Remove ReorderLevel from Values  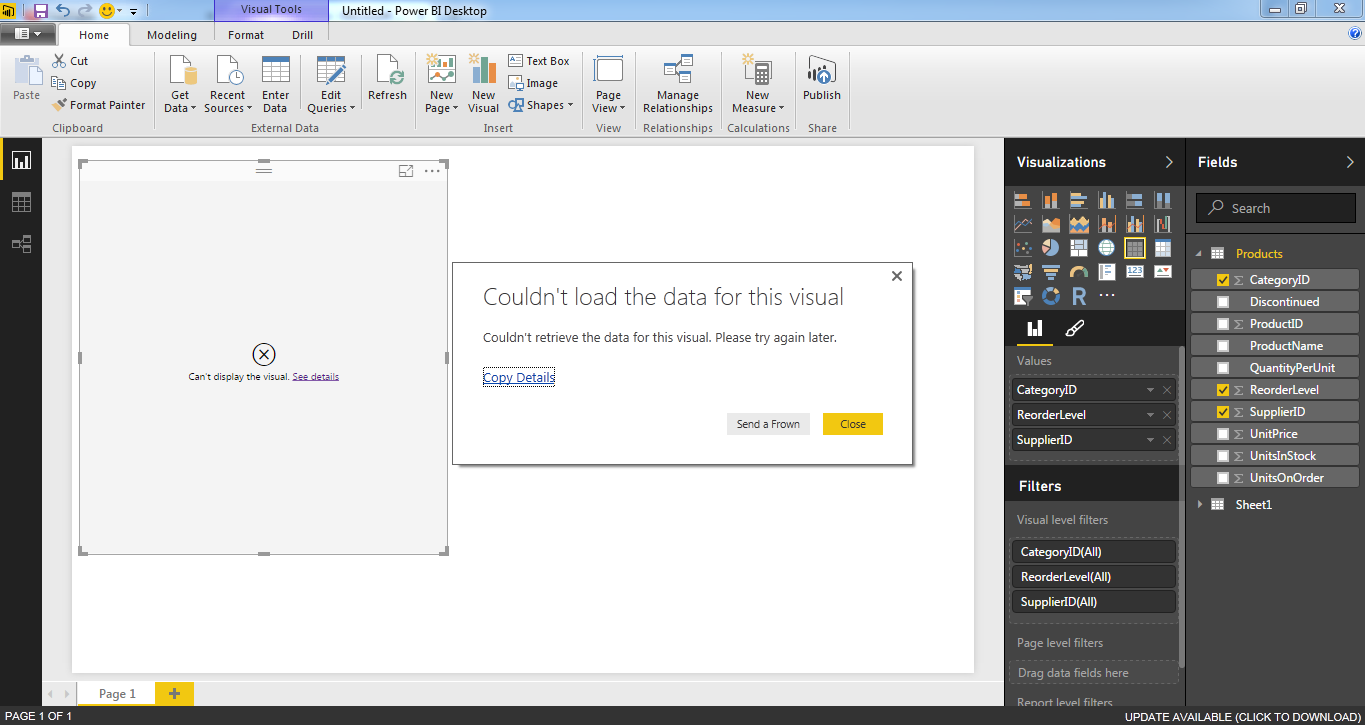pyautogui.click(x=1167, y=415)
